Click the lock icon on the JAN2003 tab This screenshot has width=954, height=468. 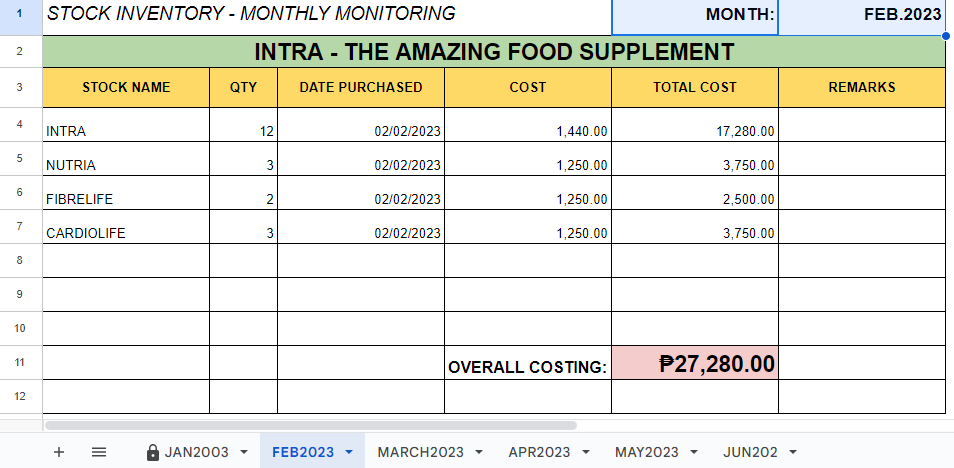click(153, 452)
